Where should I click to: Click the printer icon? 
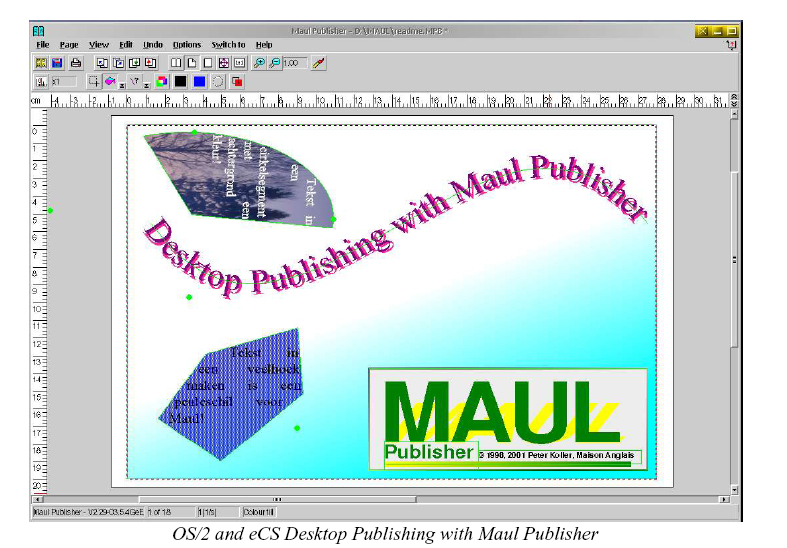pyautogui.click(x=75, y=63)
